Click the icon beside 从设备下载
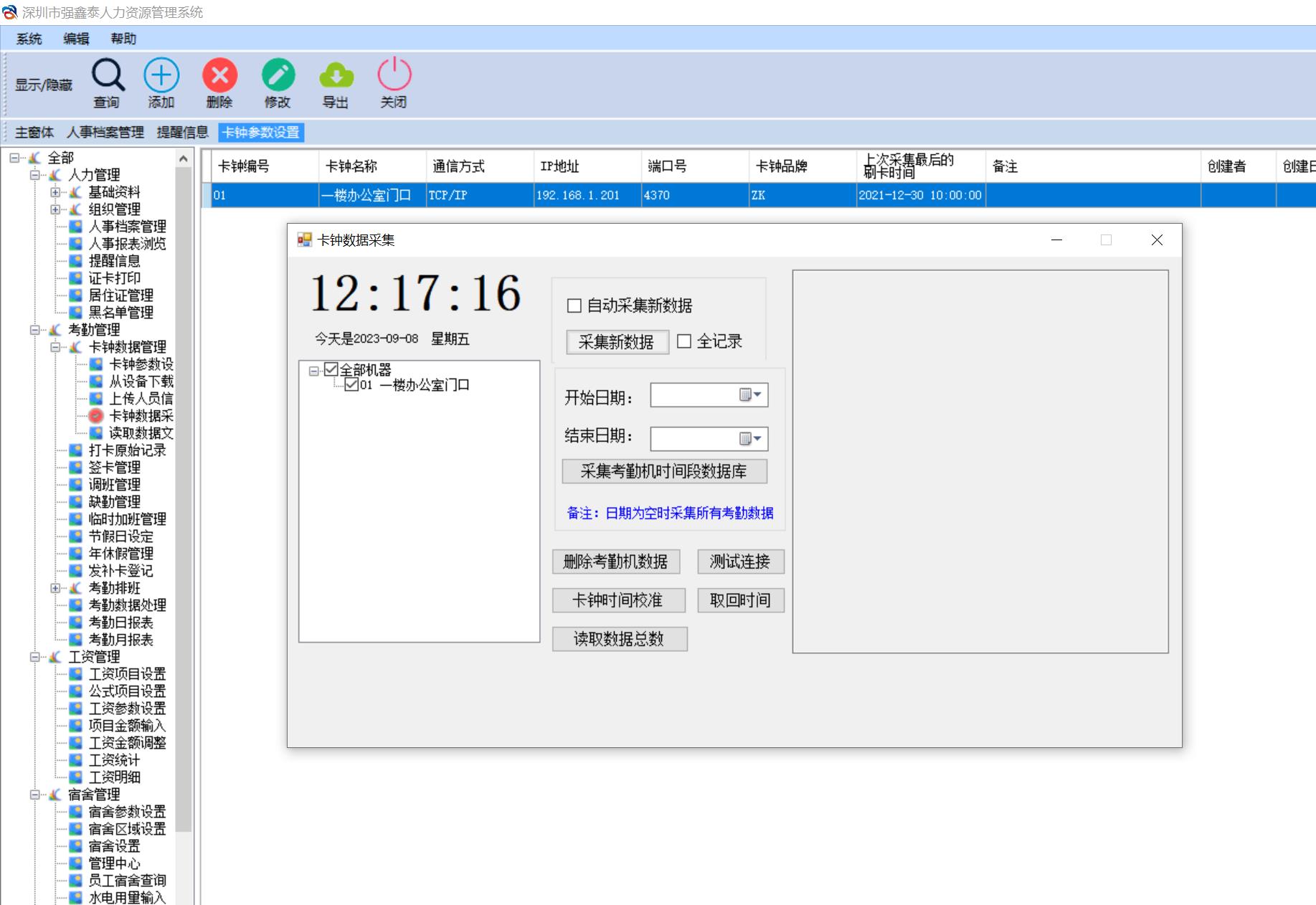The height and width of the screenshot is (905, 1316). coord(96,382)
